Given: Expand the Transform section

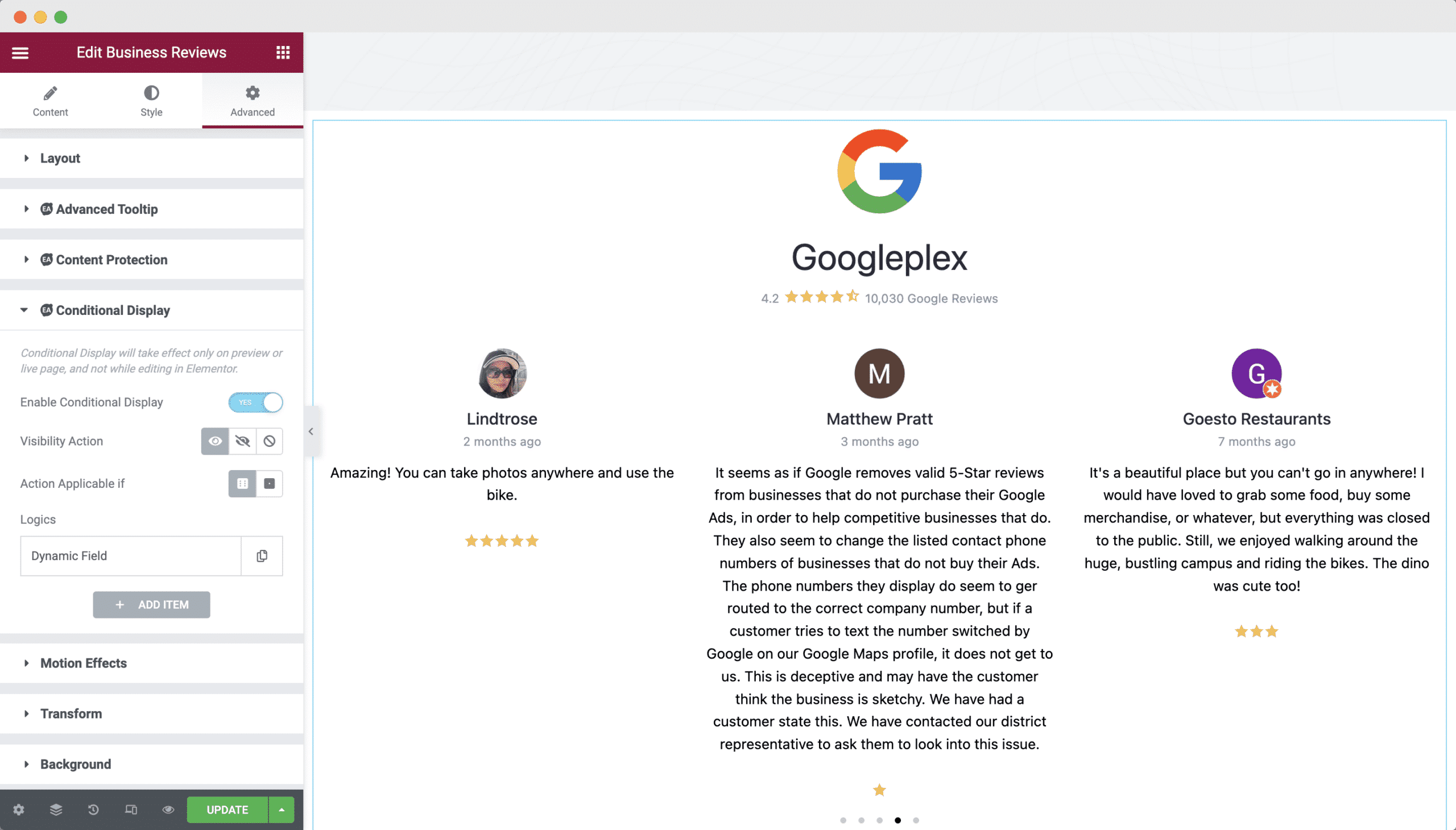Looking at the screenshot, I should click(x=71, y=713).
